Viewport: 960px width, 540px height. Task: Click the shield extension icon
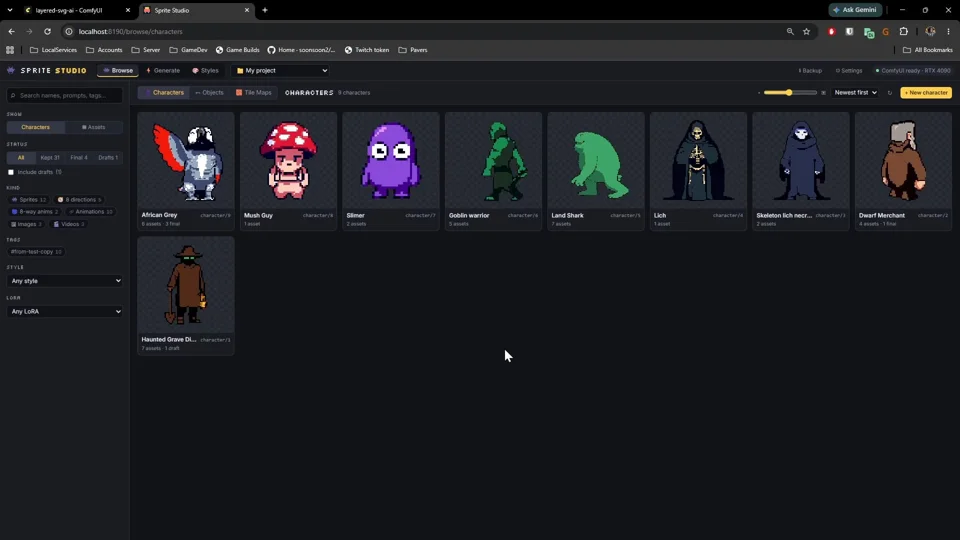click(849, 31)
